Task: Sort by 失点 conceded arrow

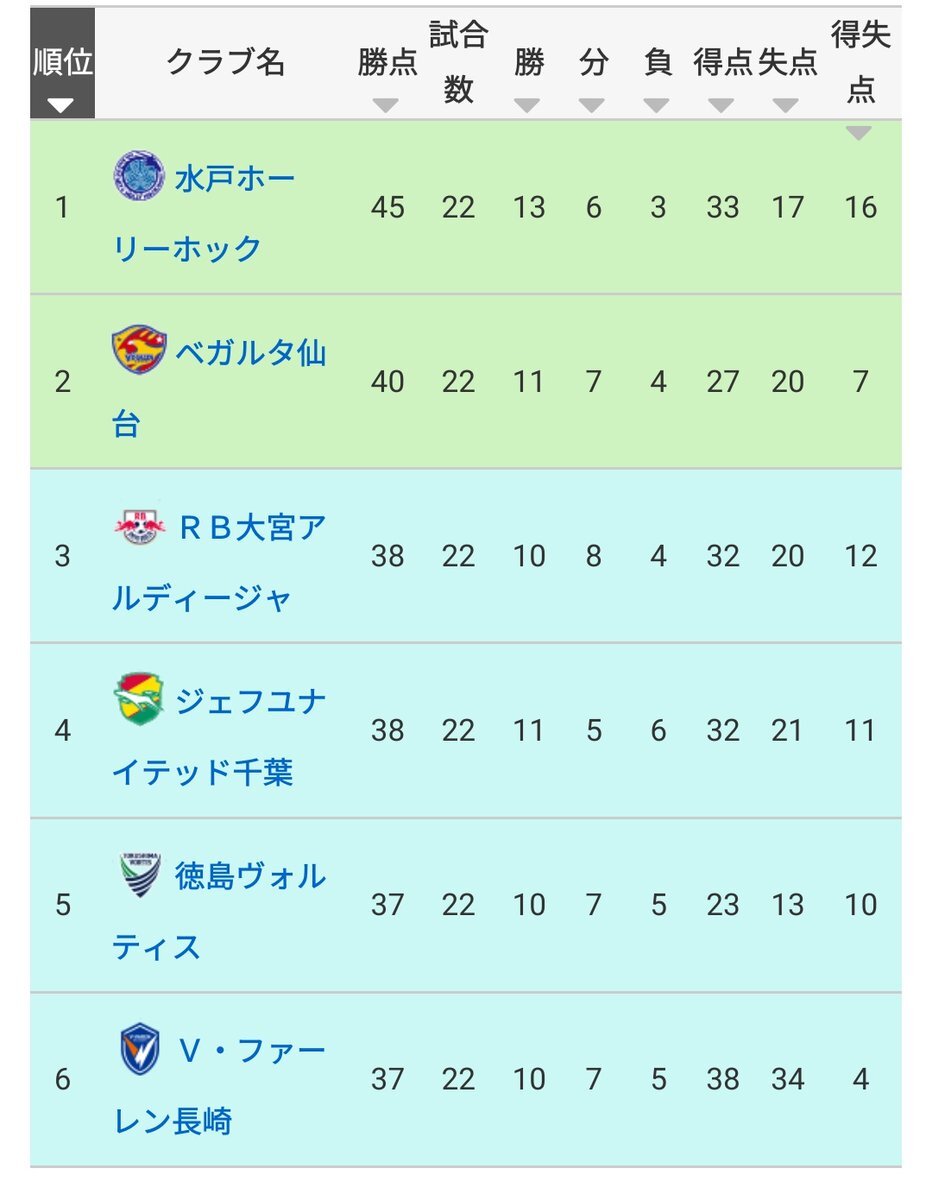Action: (x=786, y=105)
